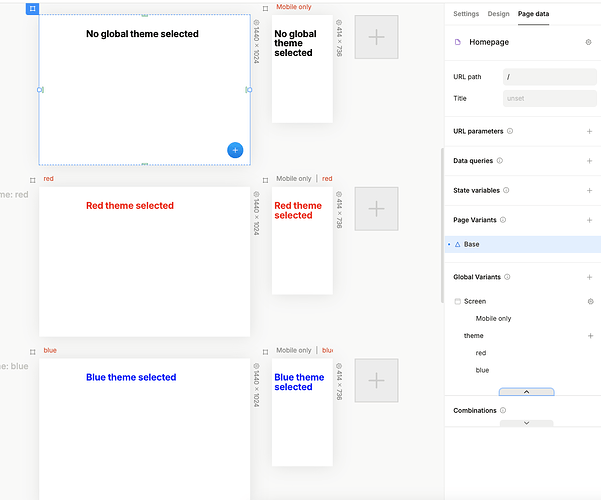This screenshot has width=601, height=500.
Task: Open Screen variant settings gear
Action: tap(589, 301)
